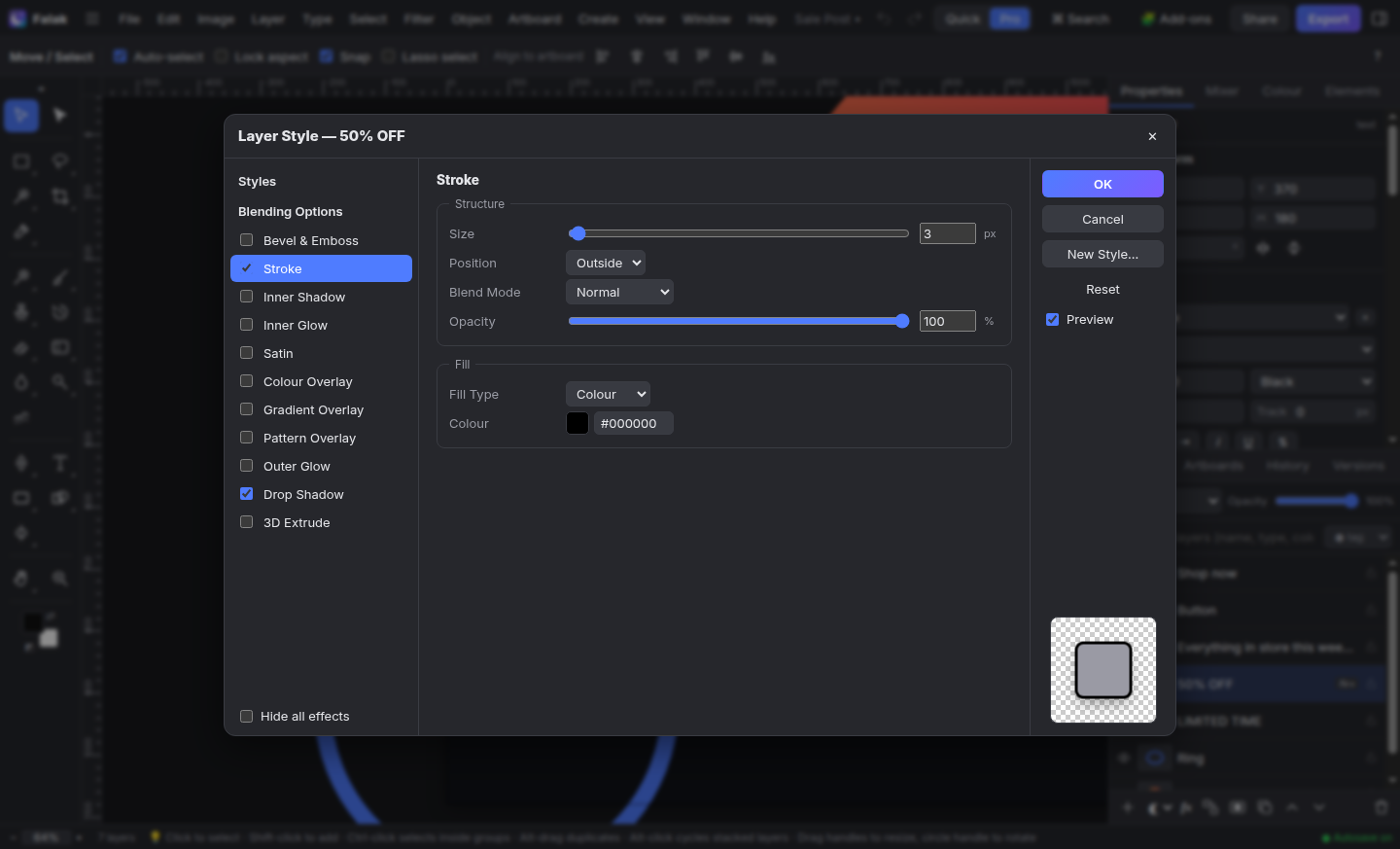The image size is (1400, 849).
Task: Enable the Inner Glow effect checkbox
Action: tap(247, 325)
